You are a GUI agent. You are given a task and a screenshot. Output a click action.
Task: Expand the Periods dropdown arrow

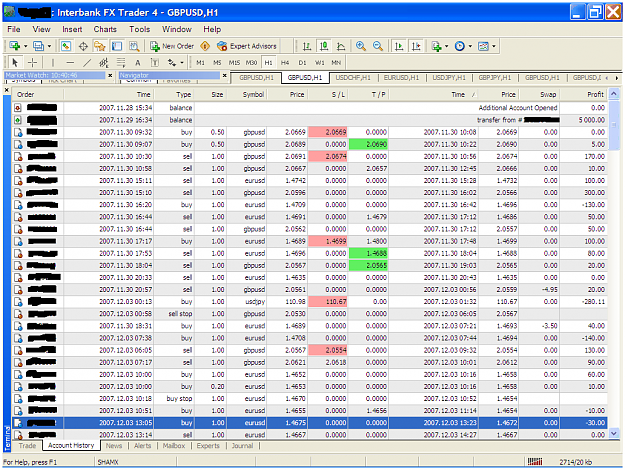click(470, 46)
